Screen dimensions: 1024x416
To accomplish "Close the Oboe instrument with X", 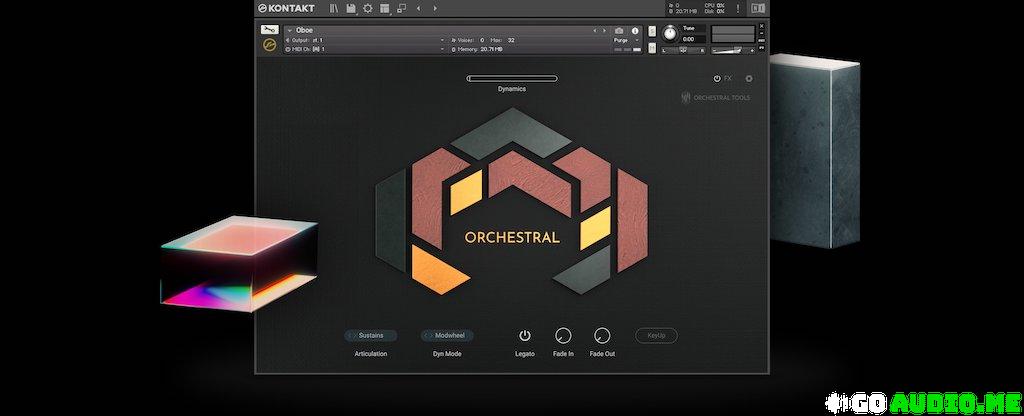I will 761,26.
